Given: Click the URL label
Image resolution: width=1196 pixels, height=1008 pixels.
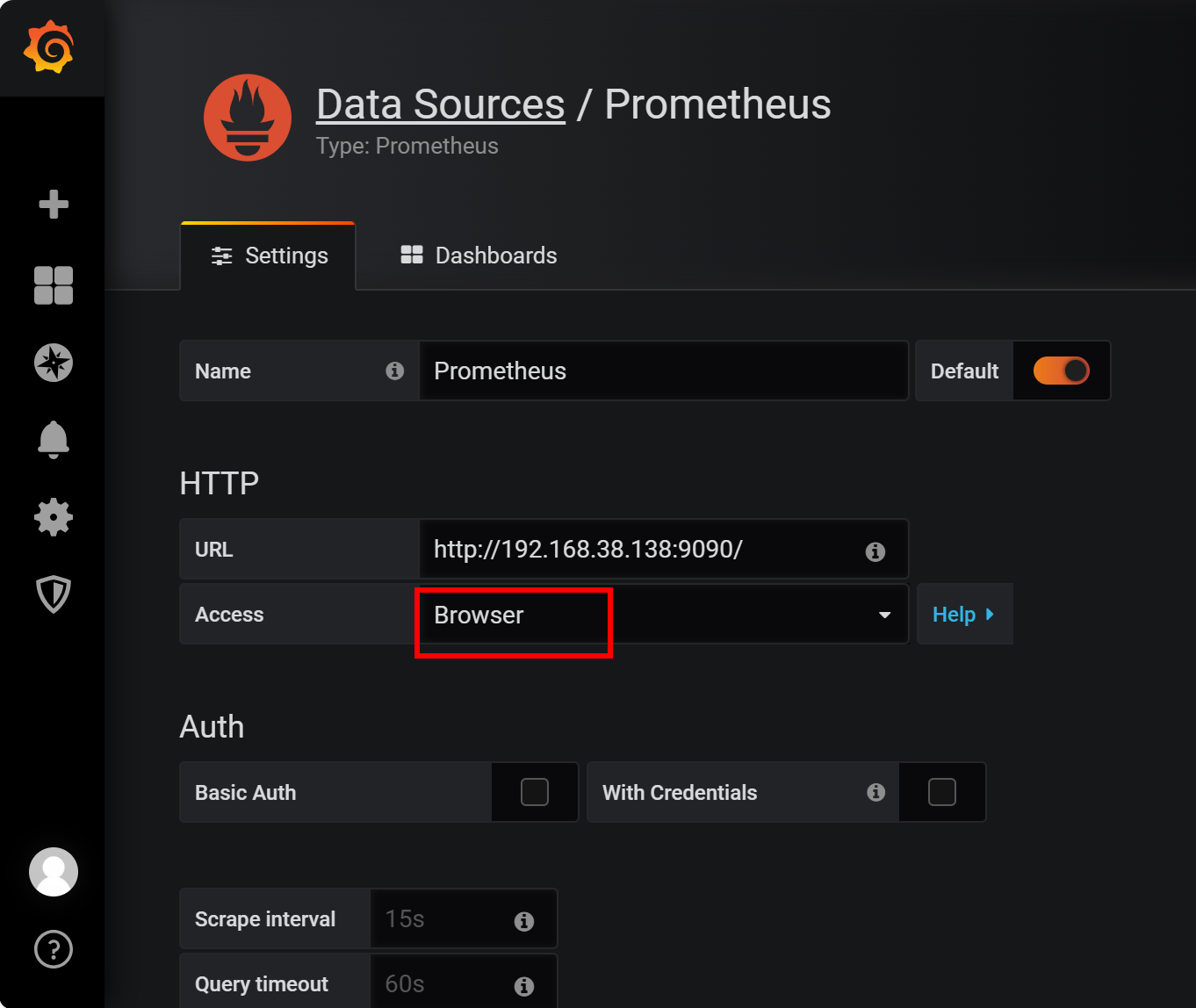Looking at the screenshot, I should pyautogui.click(x=214, y=550).
